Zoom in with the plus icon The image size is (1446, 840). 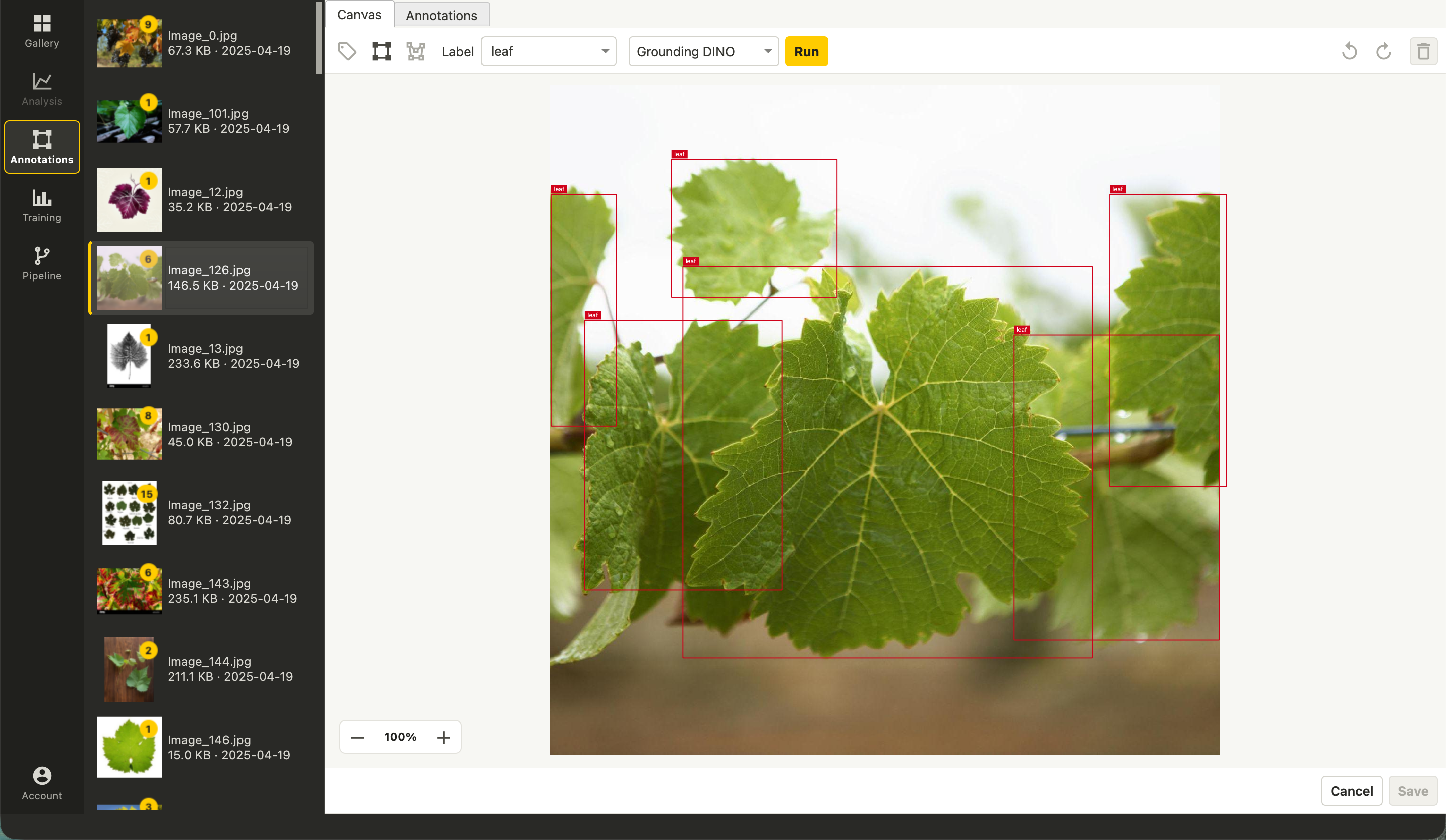[443, 737]
